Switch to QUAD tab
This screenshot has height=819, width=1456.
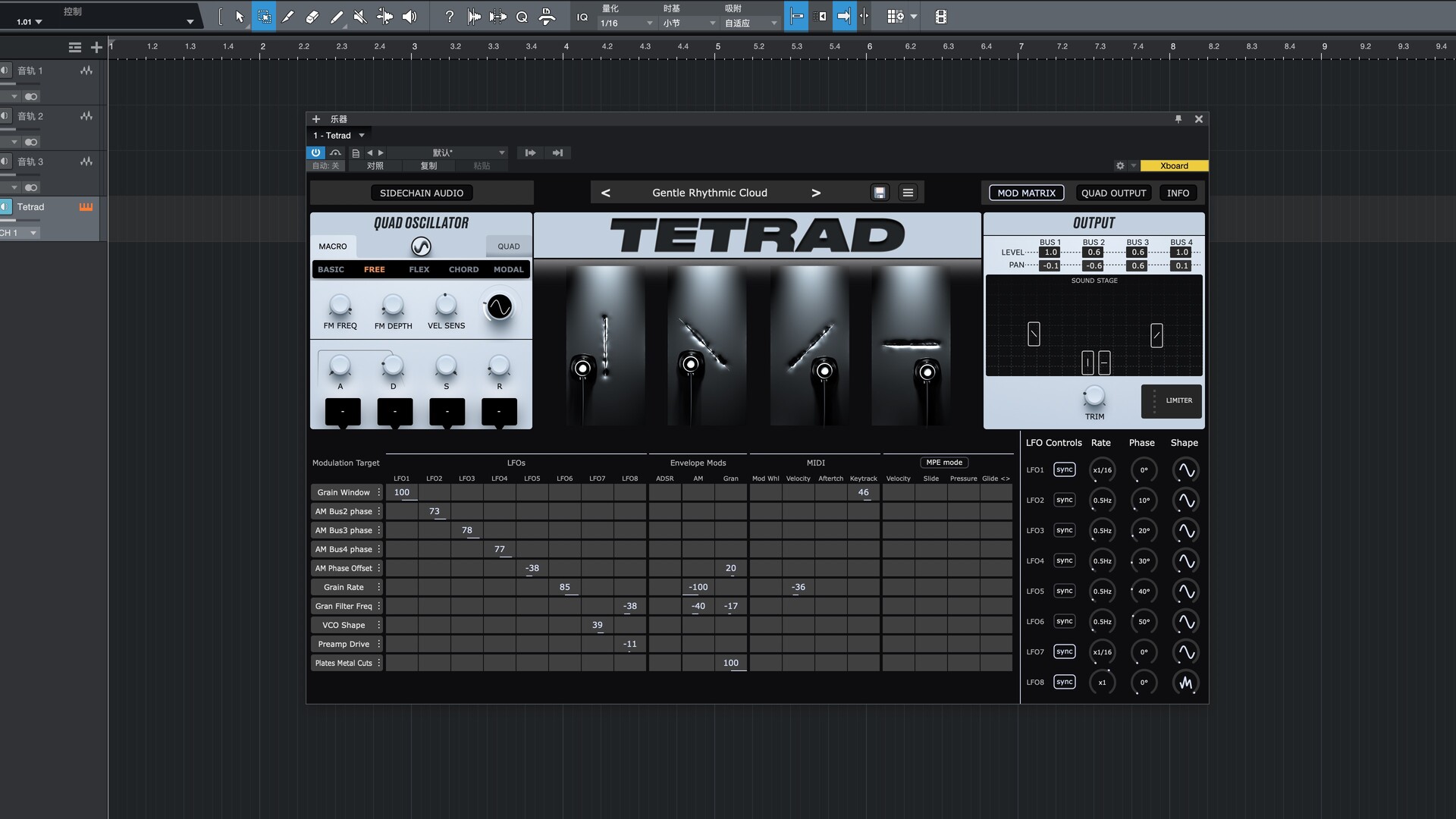509,246
